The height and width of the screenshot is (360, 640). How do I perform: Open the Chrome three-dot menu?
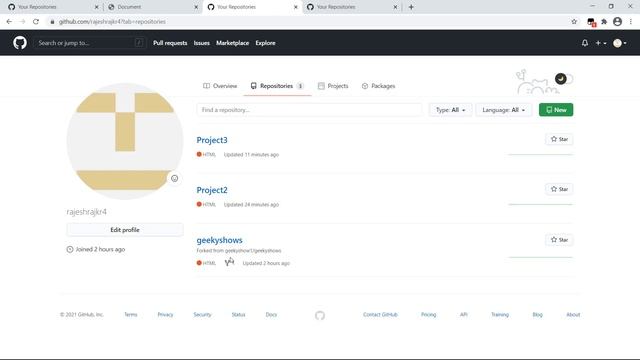coord(631,22)
